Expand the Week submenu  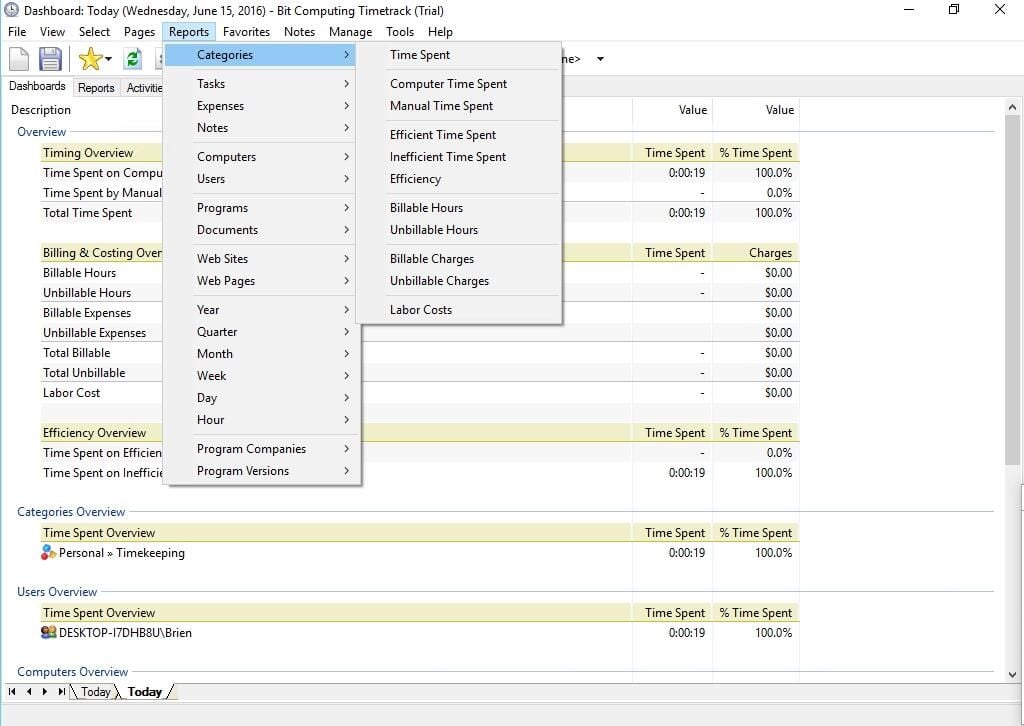tap(261, 376)
